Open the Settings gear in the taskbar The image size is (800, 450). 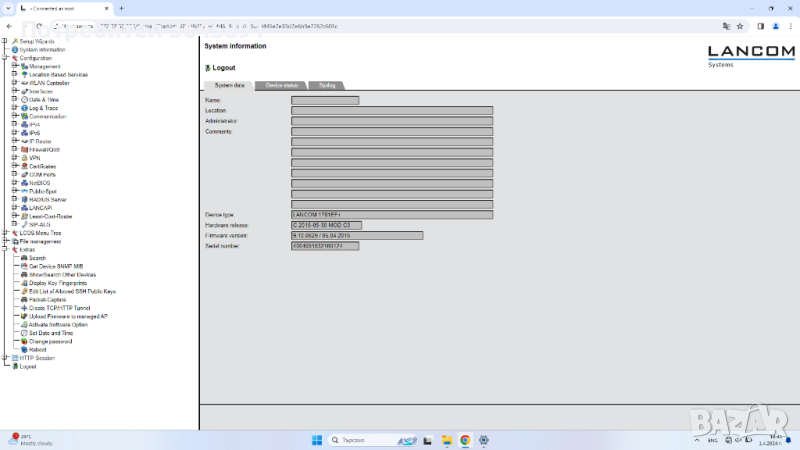(484, 440)
